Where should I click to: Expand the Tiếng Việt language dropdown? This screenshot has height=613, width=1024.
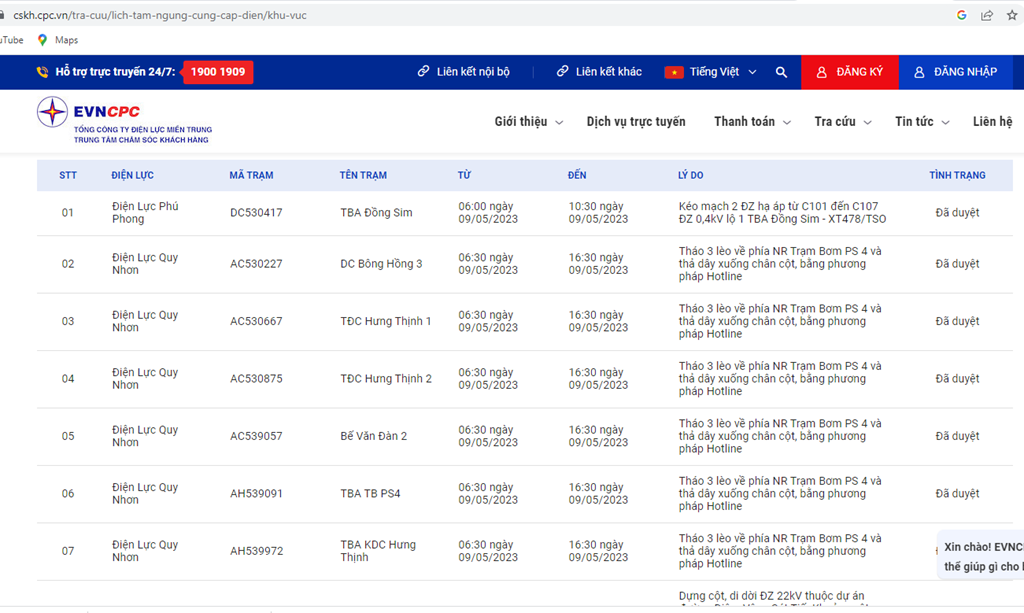coord(711,72)
